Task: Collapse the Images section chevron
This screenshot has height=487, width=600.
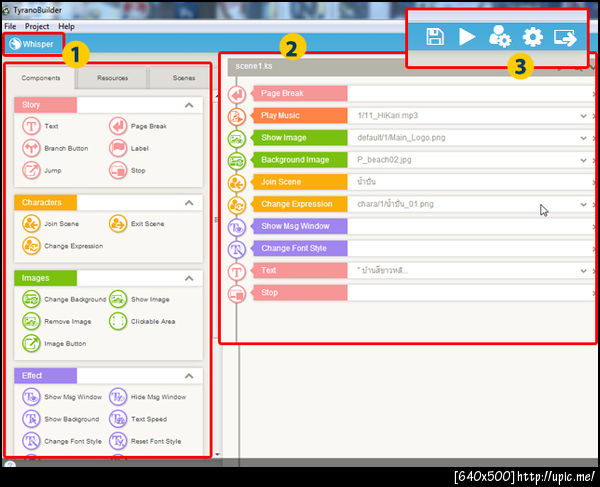Action: (x=189, y=278)
